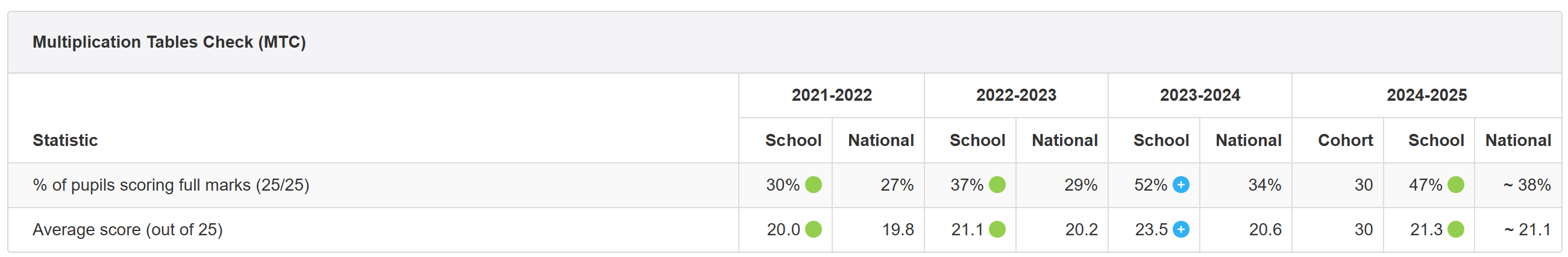Click blue plus icon beside 52%
This screenshot has height=257, width=1568.
1181,185
